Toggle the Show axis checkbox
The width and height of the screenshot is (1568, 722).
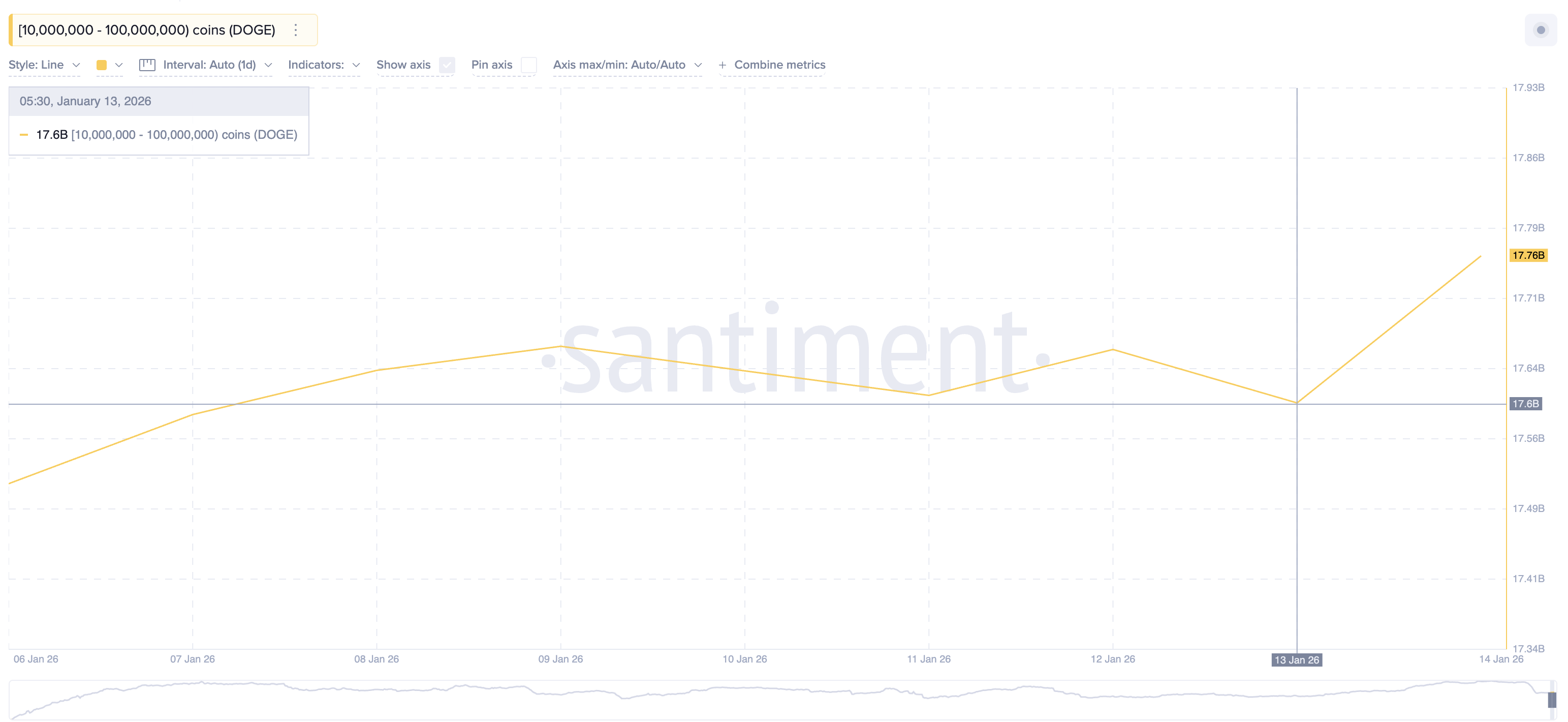point(448,65)
